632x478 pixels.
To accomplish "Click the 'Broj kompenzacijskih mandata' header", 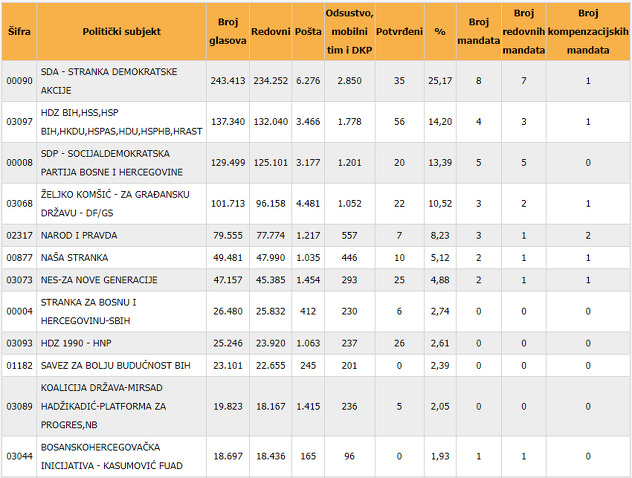I will [588, 31].
